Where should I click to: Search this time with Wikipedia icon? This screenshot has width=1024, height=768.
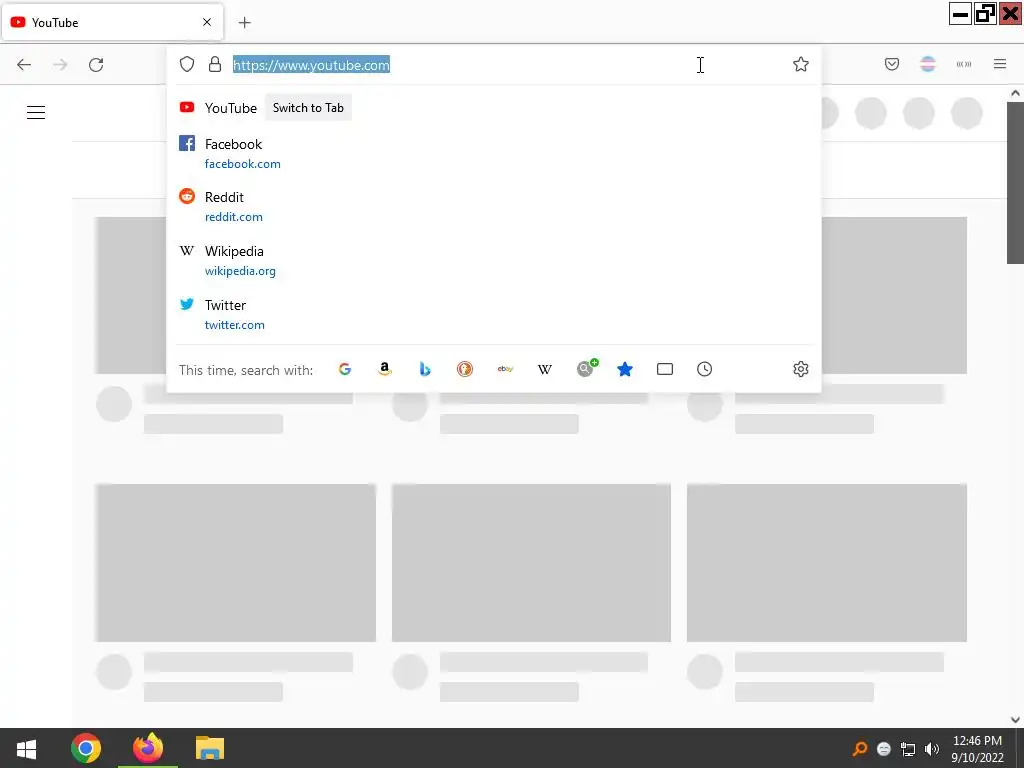[x=545, y=369]
